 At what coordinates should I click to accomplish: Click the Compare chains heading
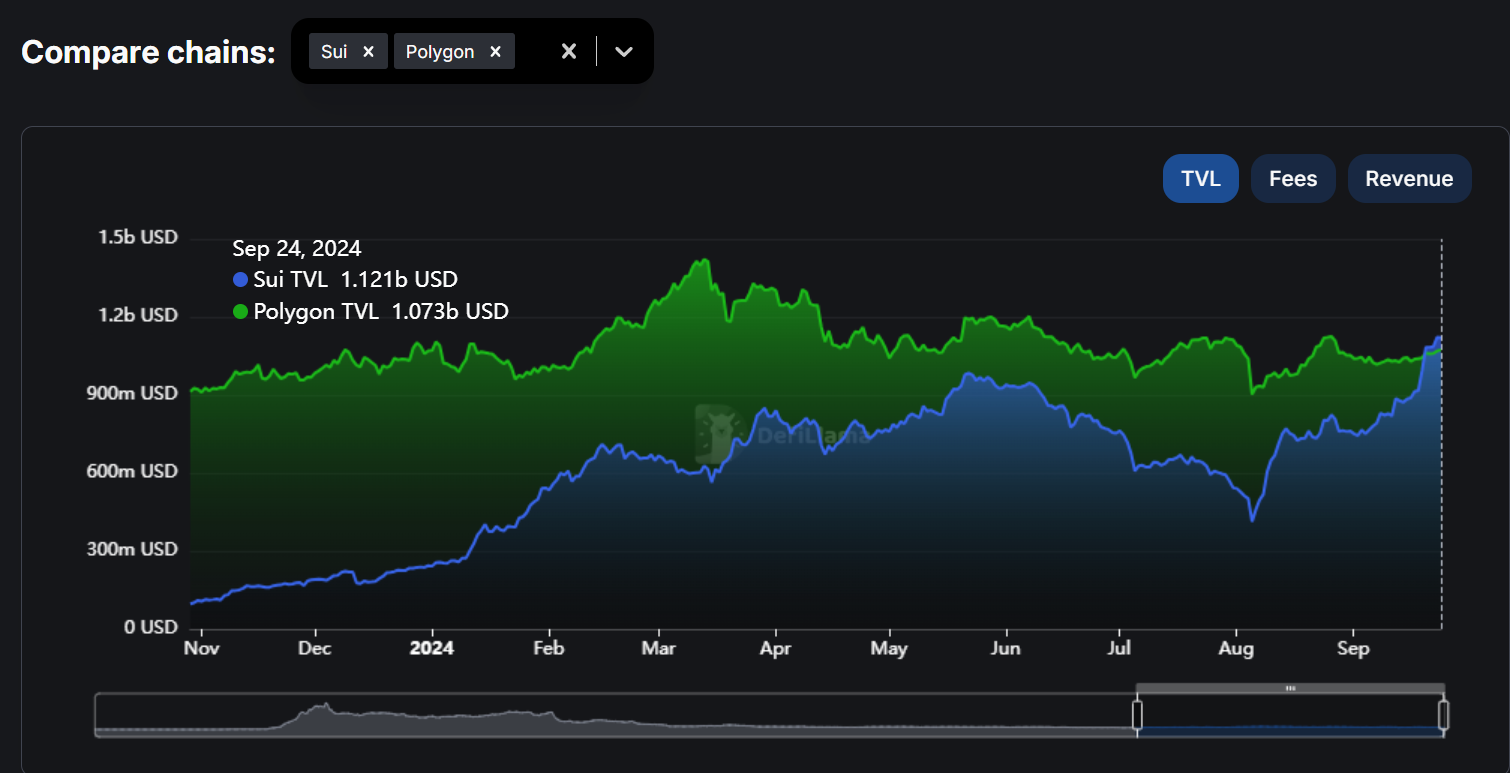[147, 51]
